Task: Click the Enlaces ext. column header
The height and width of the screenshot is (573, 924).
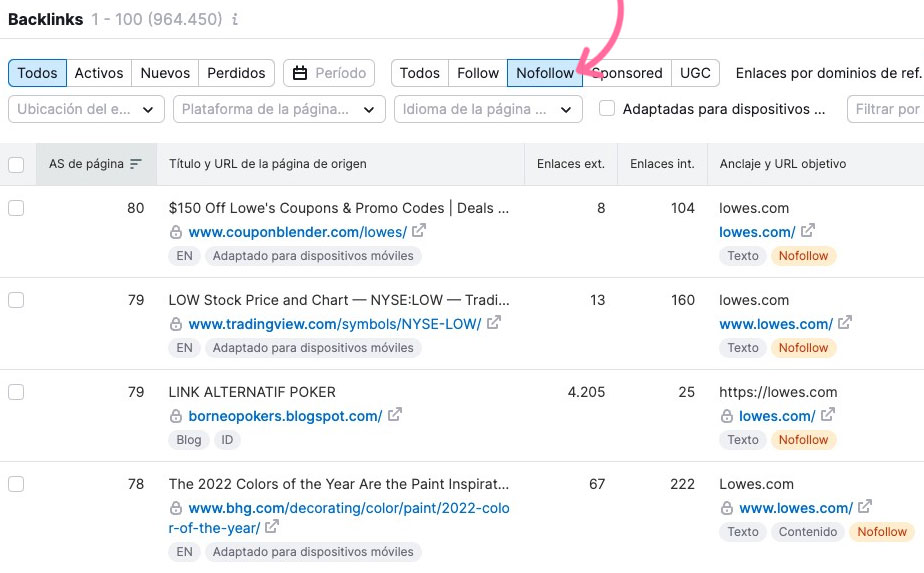Action: [570, 164]
